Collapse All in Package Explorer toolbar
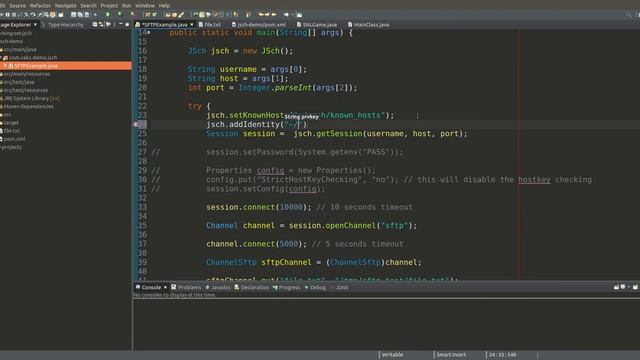 (x=95, y=24)
